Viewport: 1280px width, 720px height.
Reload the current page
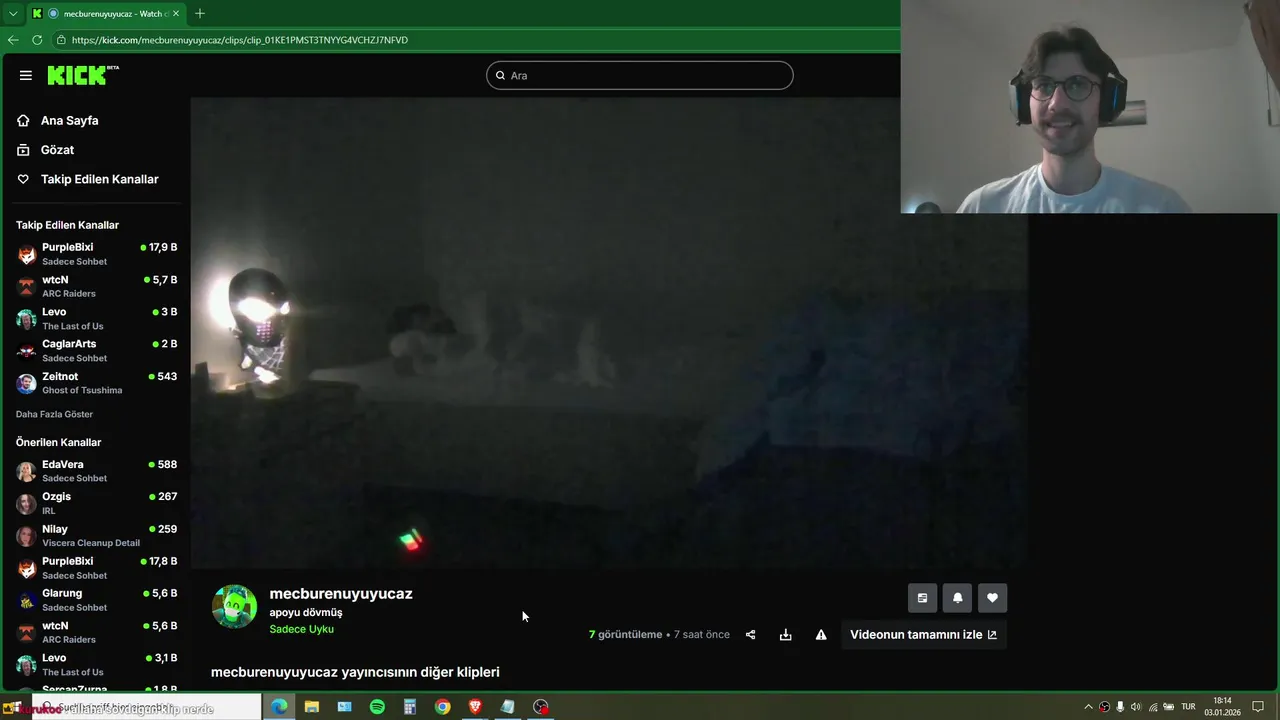click(x=37, y=40)
